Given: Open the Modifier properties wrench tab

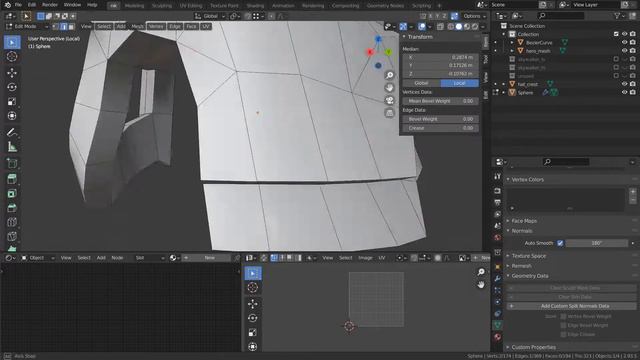Looking at the screenshot, I should [x=497, y=279].
